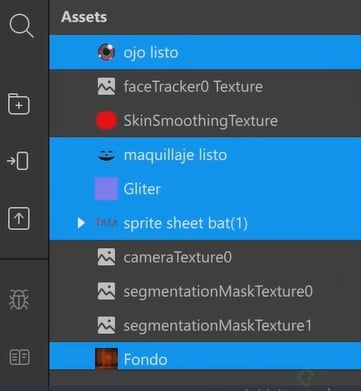Click the faceTracker0 Texture image icon
The image size is (361, 391).
pyautogui.click(x=106, y=87)
